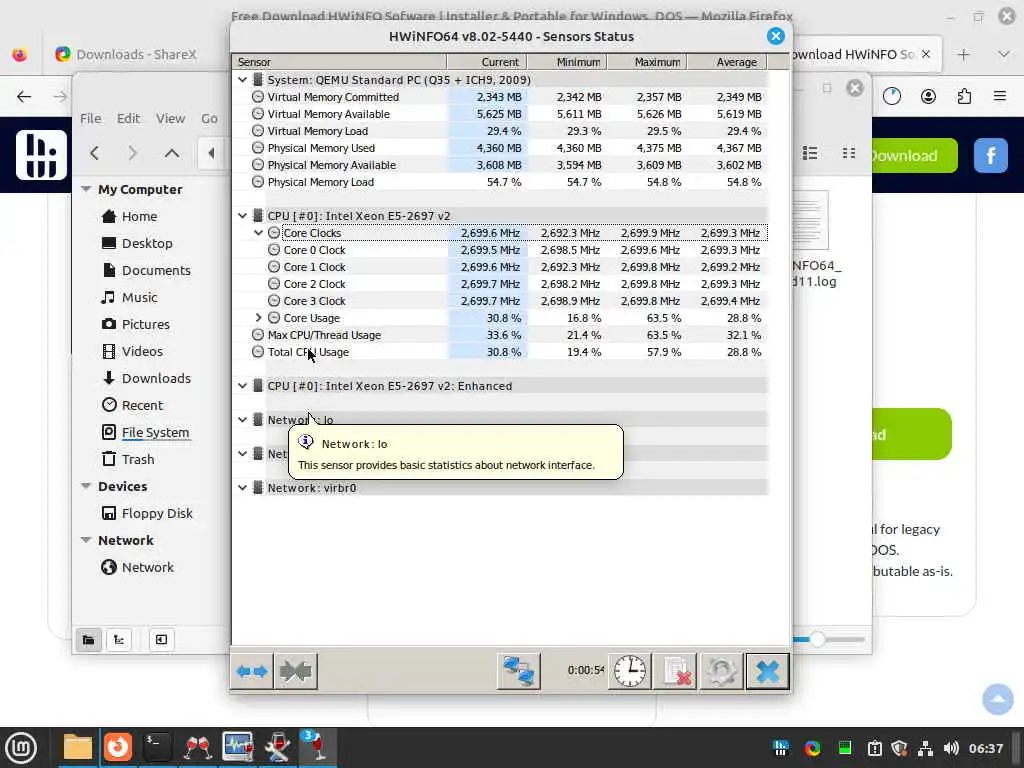
Task: Open the network remote monitoring icon in HWiNFO
Action: (519, 671)
